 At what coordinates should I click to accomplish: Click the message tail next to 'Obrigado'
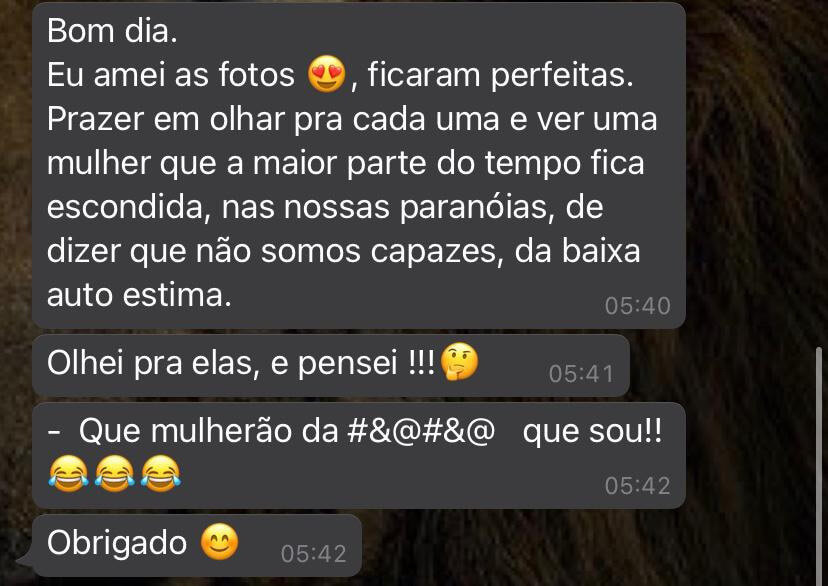[24, 560]
